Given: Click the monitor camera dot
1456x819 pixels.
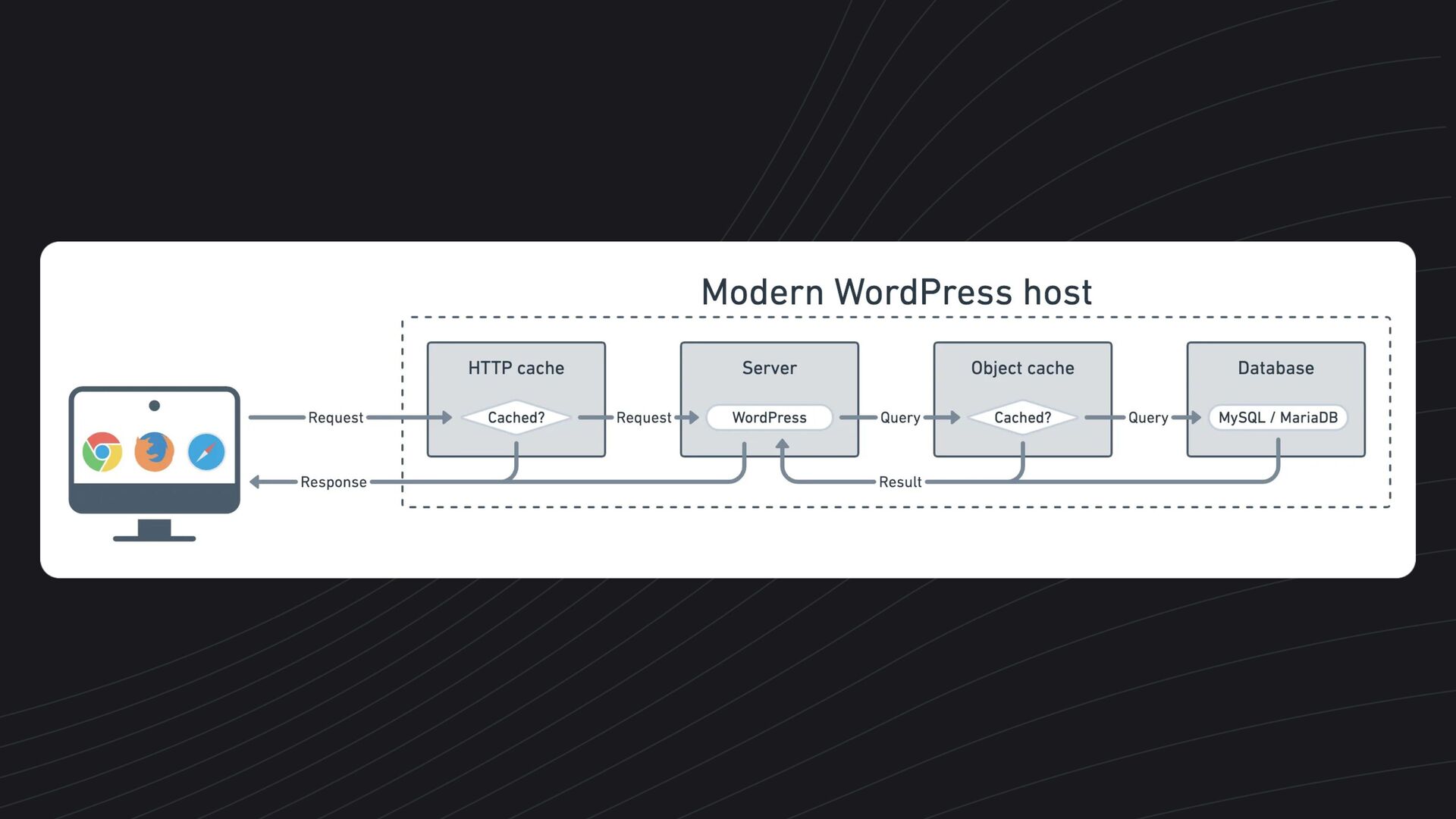Looking at the screenshot, I should (x=155, y=406).
